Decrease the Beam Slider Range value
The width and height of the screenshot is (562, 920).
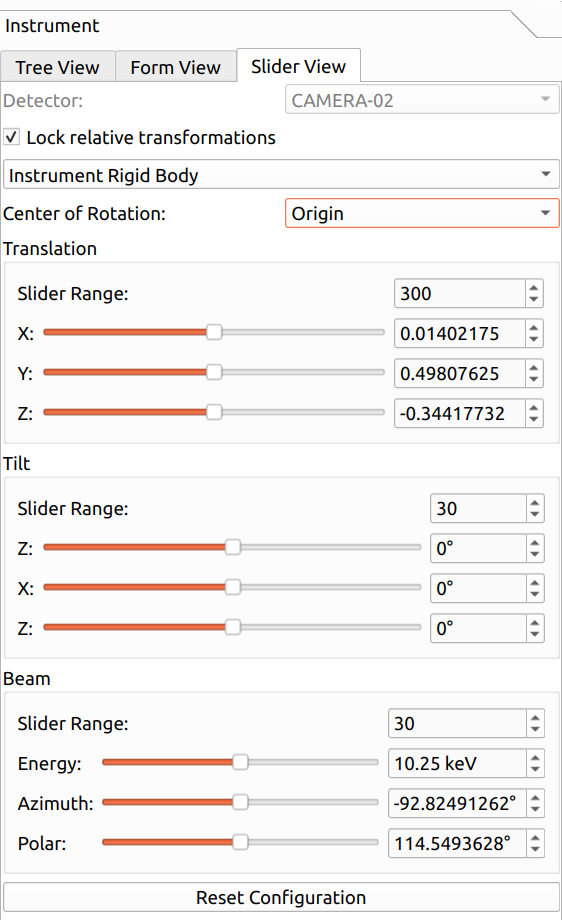click(x=534, y=730)
